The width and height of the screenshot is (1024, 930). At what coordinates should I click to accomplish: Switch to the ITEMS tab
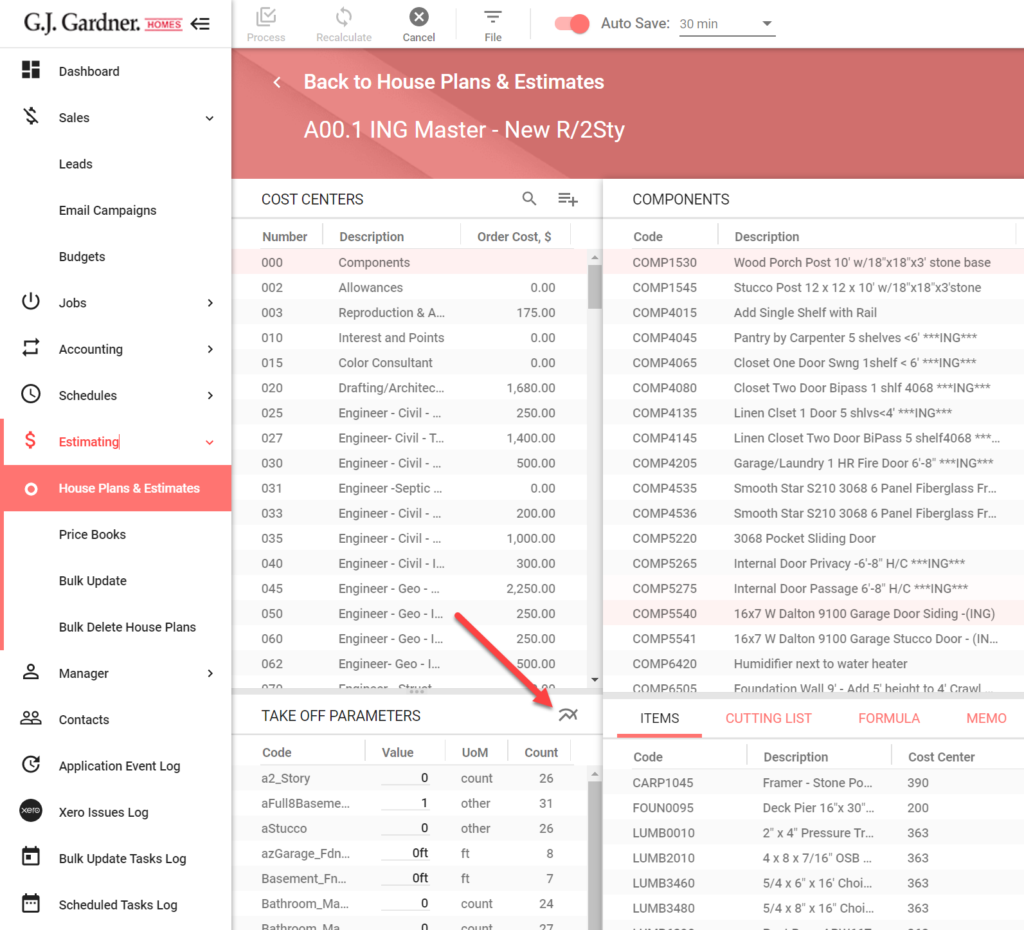tap(660, 718)
